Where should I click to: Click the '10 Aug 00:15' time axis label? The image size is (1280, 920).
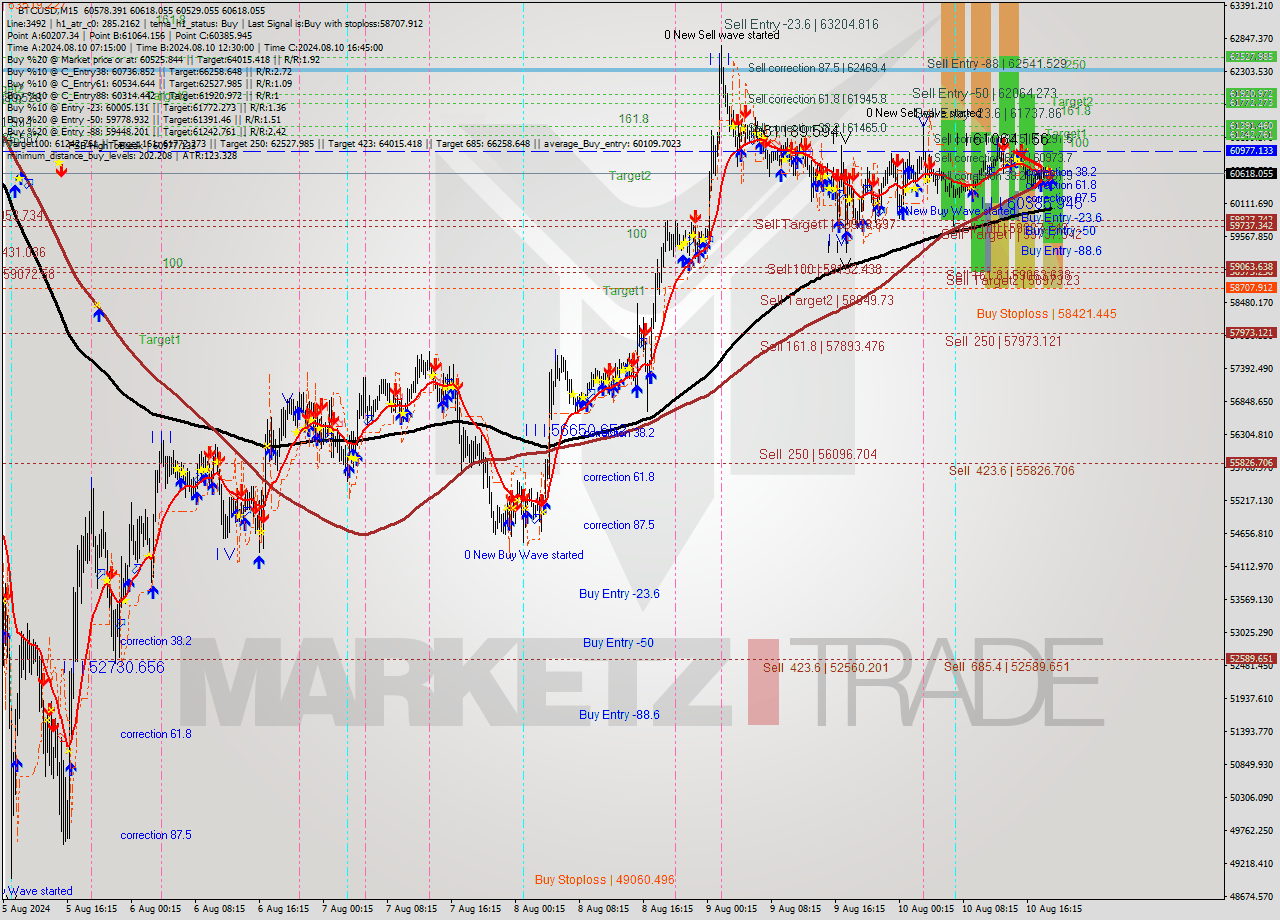(x=924, y=910)
